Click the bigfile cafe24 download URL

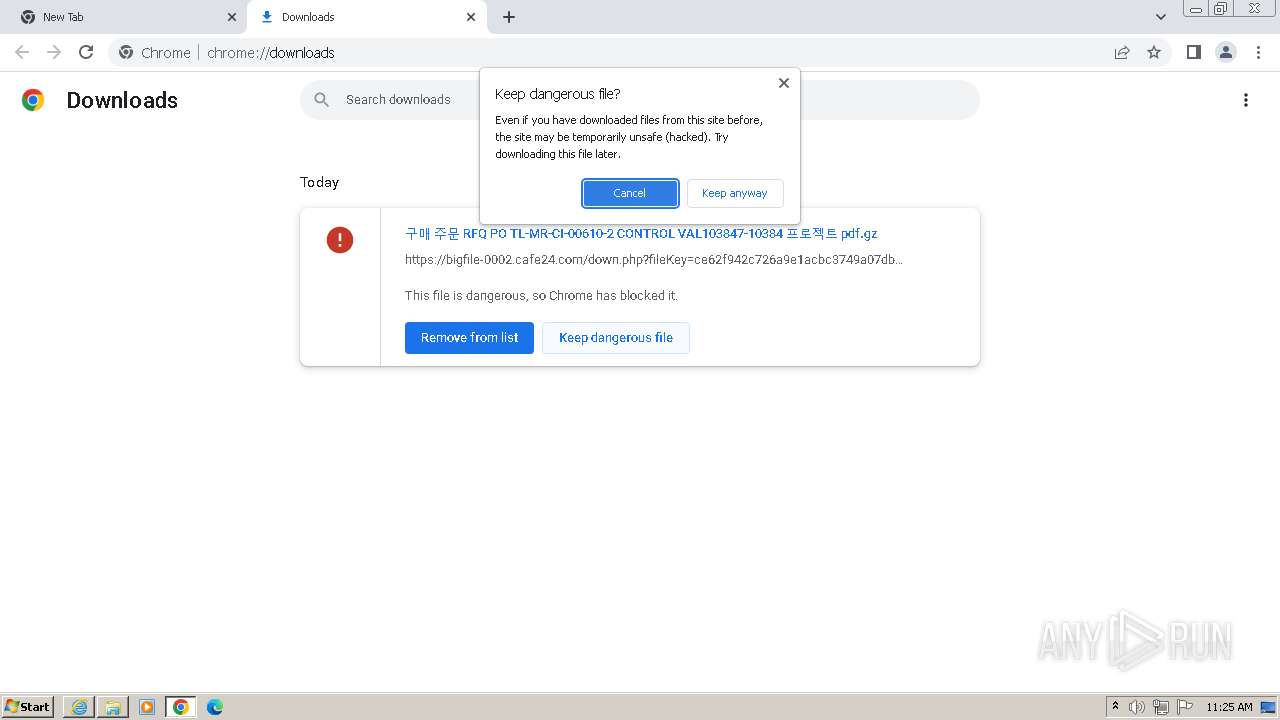654,259
